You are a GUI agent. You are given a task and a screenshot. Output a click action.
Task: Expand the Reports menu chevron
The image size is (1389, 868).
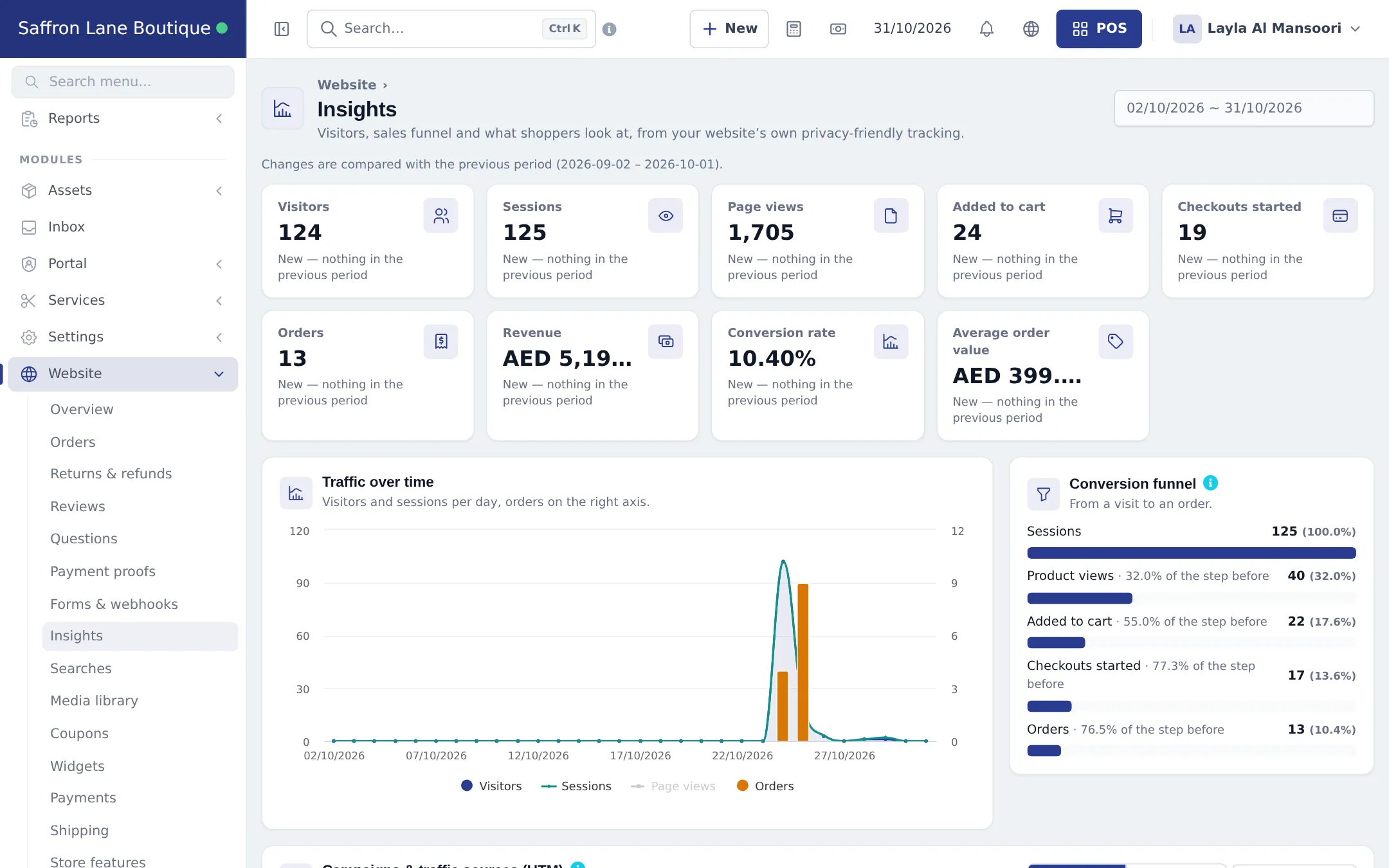pos(219,119)
